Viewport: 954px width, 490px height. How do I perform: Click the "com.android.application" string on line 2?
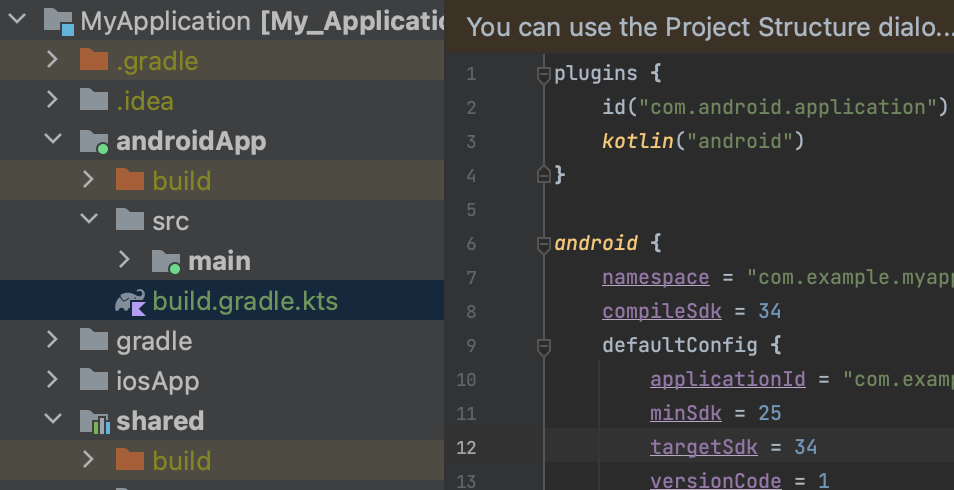(787, 107)
